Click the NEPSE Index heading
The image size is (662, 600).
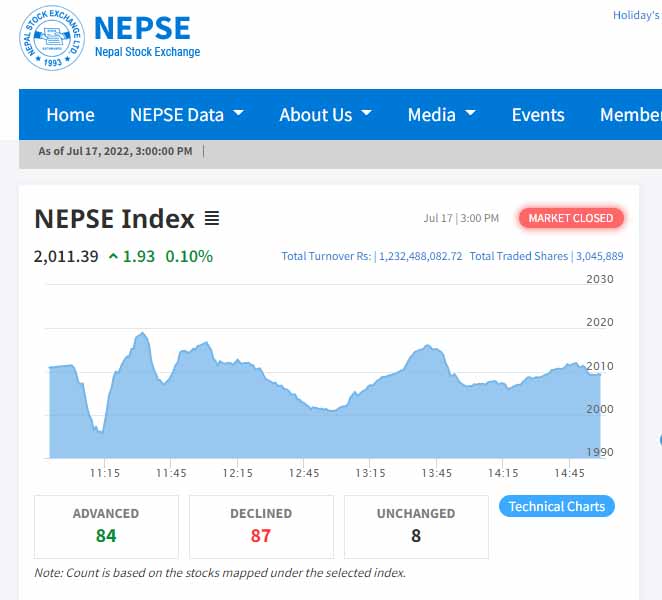[x=114, y=219]
